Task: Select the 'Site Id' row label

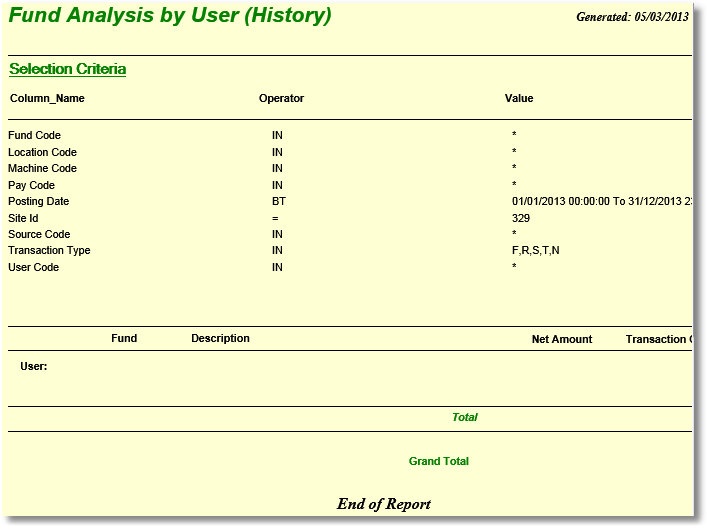Action: click(23, 218)
